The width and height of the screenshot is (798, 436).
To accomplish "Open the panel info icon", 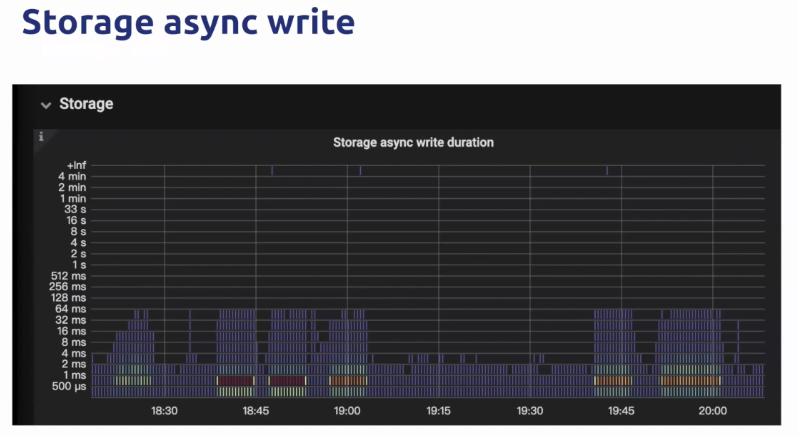I will 41,136.
